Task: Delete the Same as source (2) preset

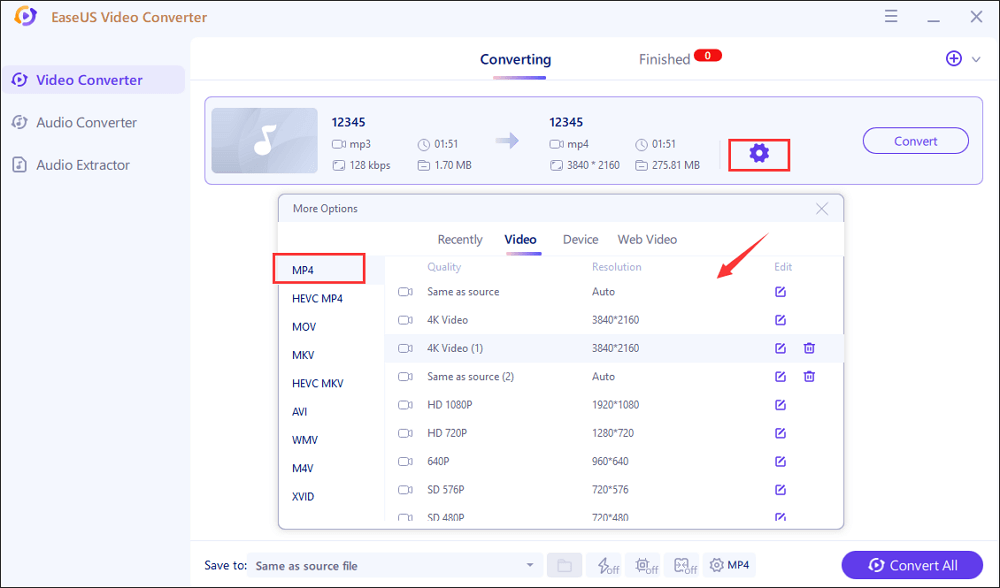Action: tap(809, 377)
